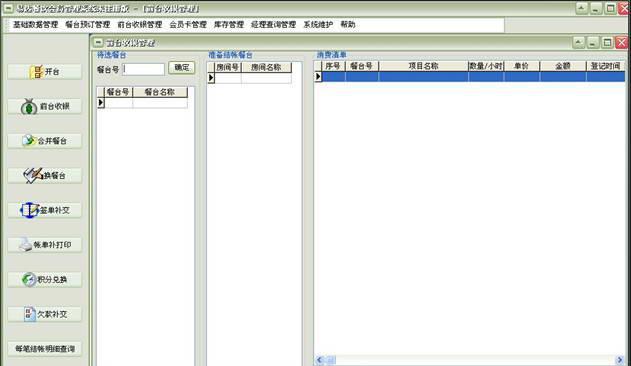Image resolution: width=631 pixels, height=366 pixels.
Task: Click 餐台号 column header in 待选餐台 grid
Action: [x=118, y=92]
